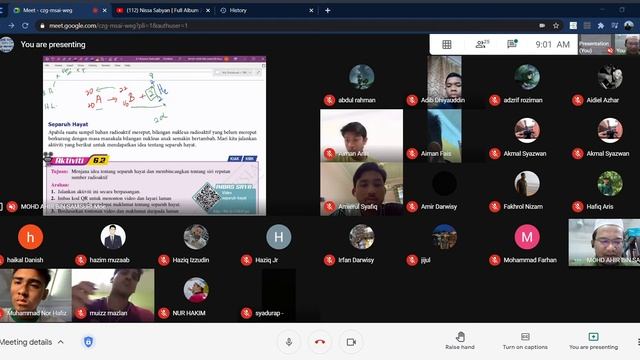
Task: Open the tile grid layout icon
Action: pyautogui.click(x=447, y=44)
